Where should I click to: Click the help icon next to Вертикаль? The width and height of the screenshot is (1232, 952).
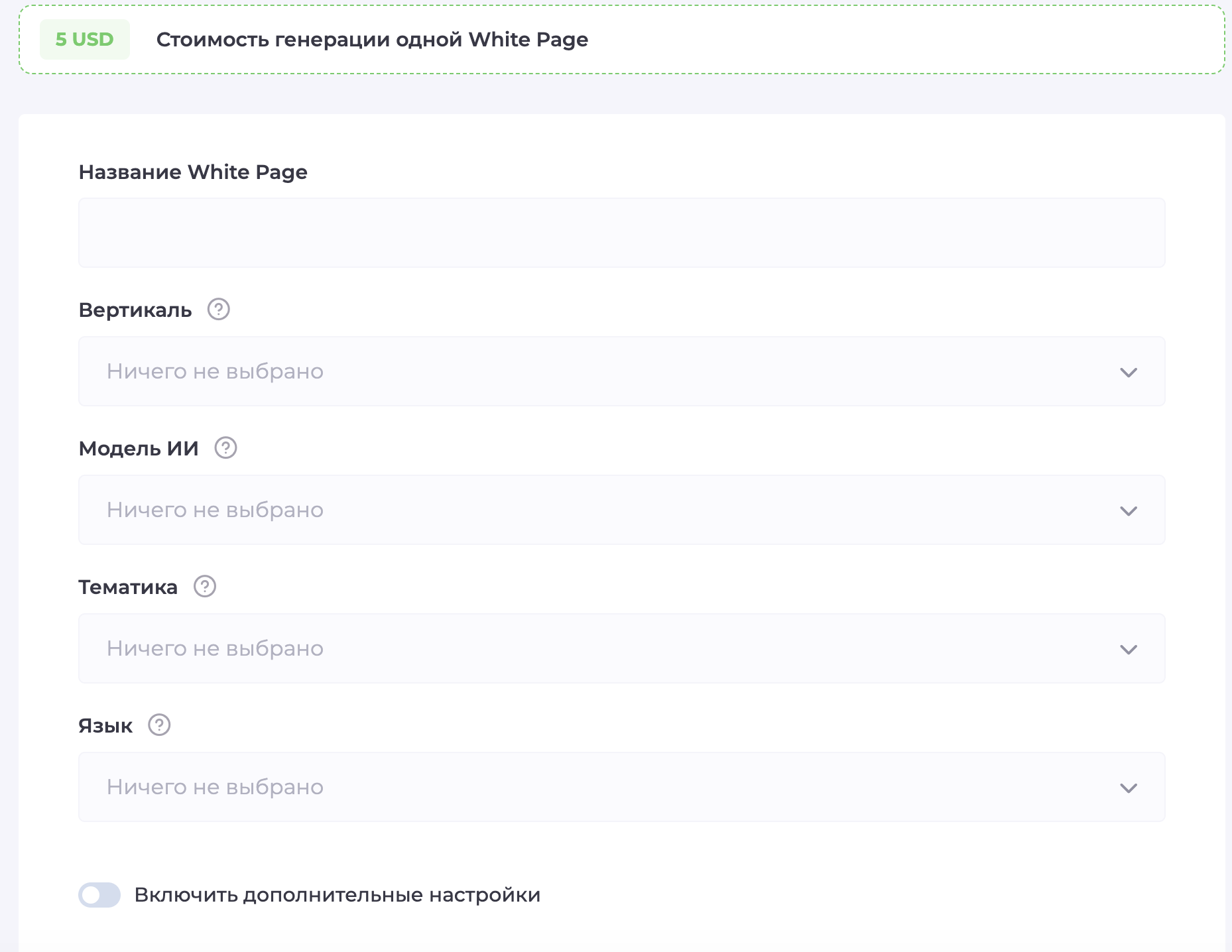218,310
